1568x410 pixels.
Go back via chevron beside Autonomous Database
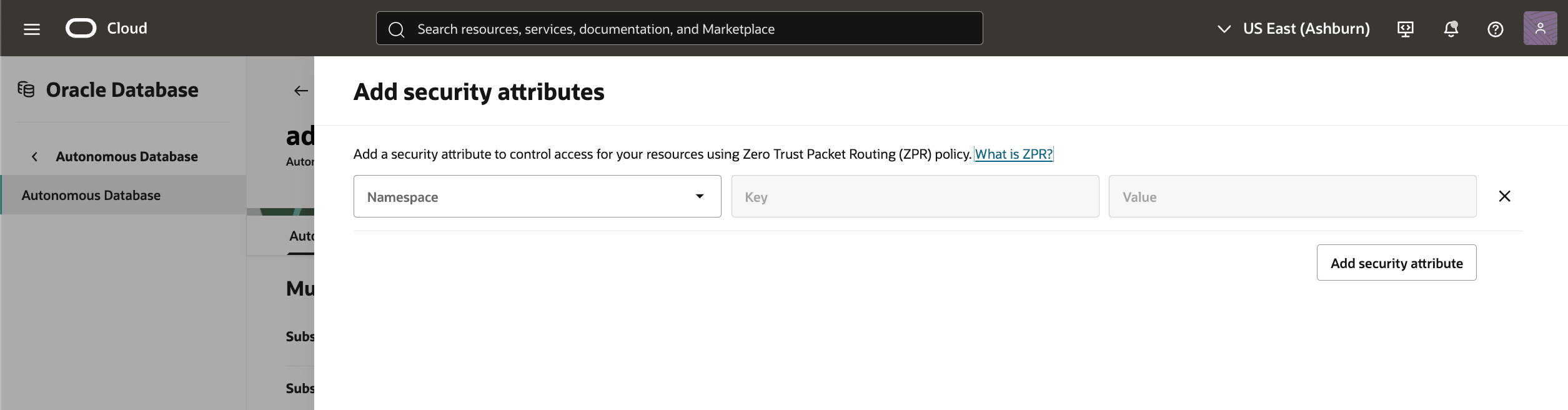[35, 156]
